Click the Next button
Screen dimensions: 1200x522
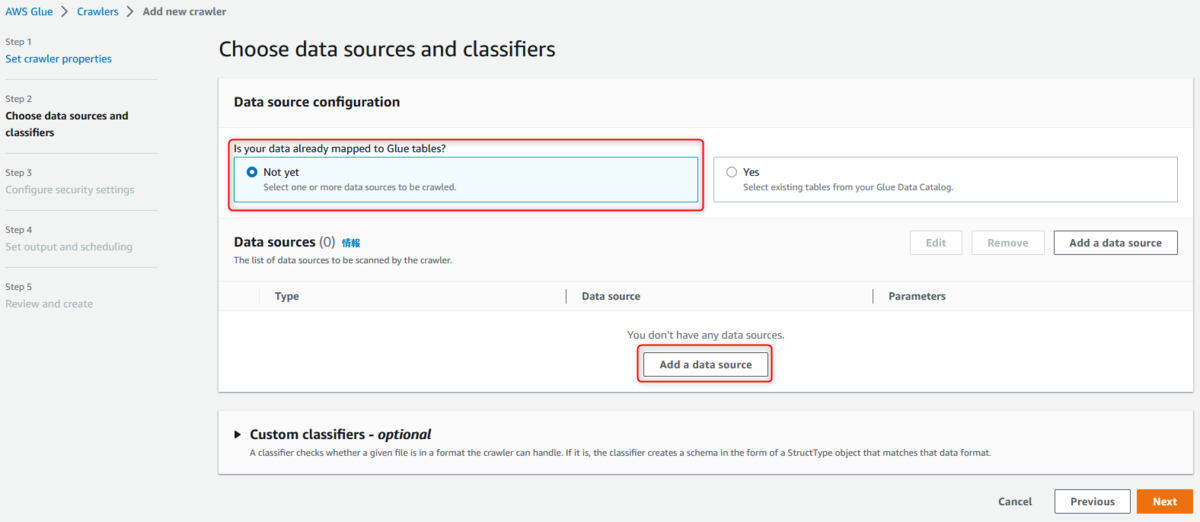1164,502
